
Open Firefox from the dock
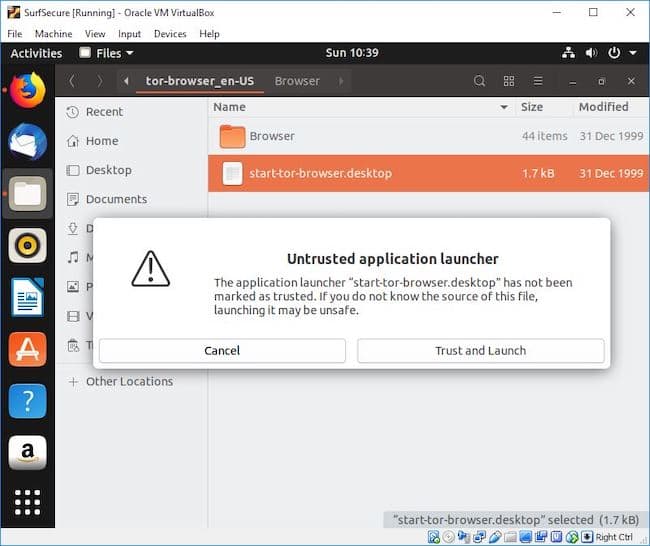click(x=27, y=90)
